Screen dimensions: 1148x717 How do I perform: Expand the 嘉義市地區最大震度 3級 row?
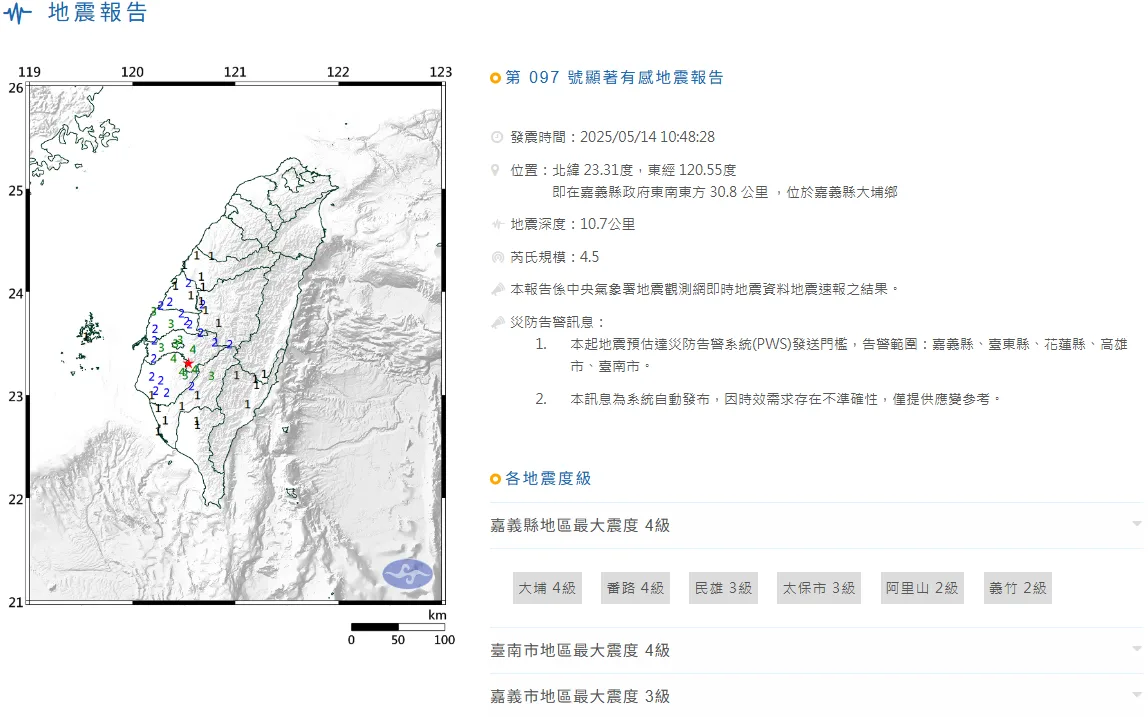click(1136, 696)
